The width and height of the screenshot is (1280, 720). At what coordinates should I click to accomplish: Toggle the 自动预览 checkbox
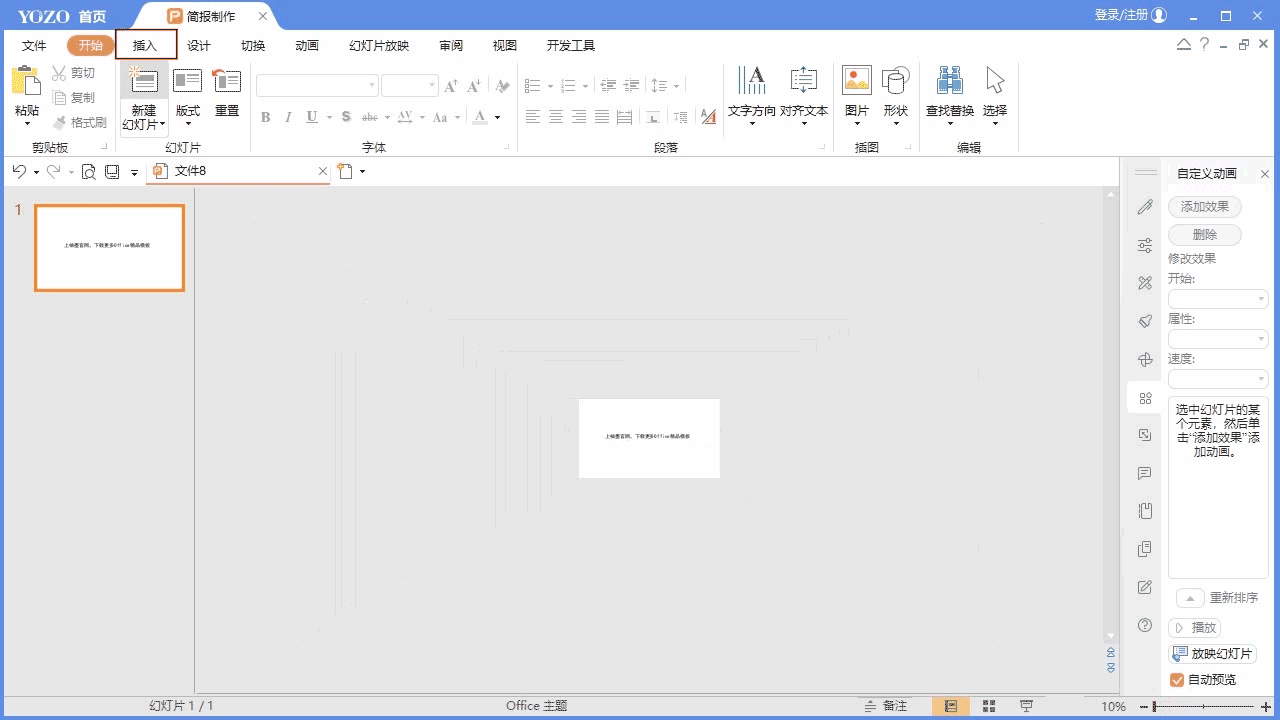[x=1177, y=680]
